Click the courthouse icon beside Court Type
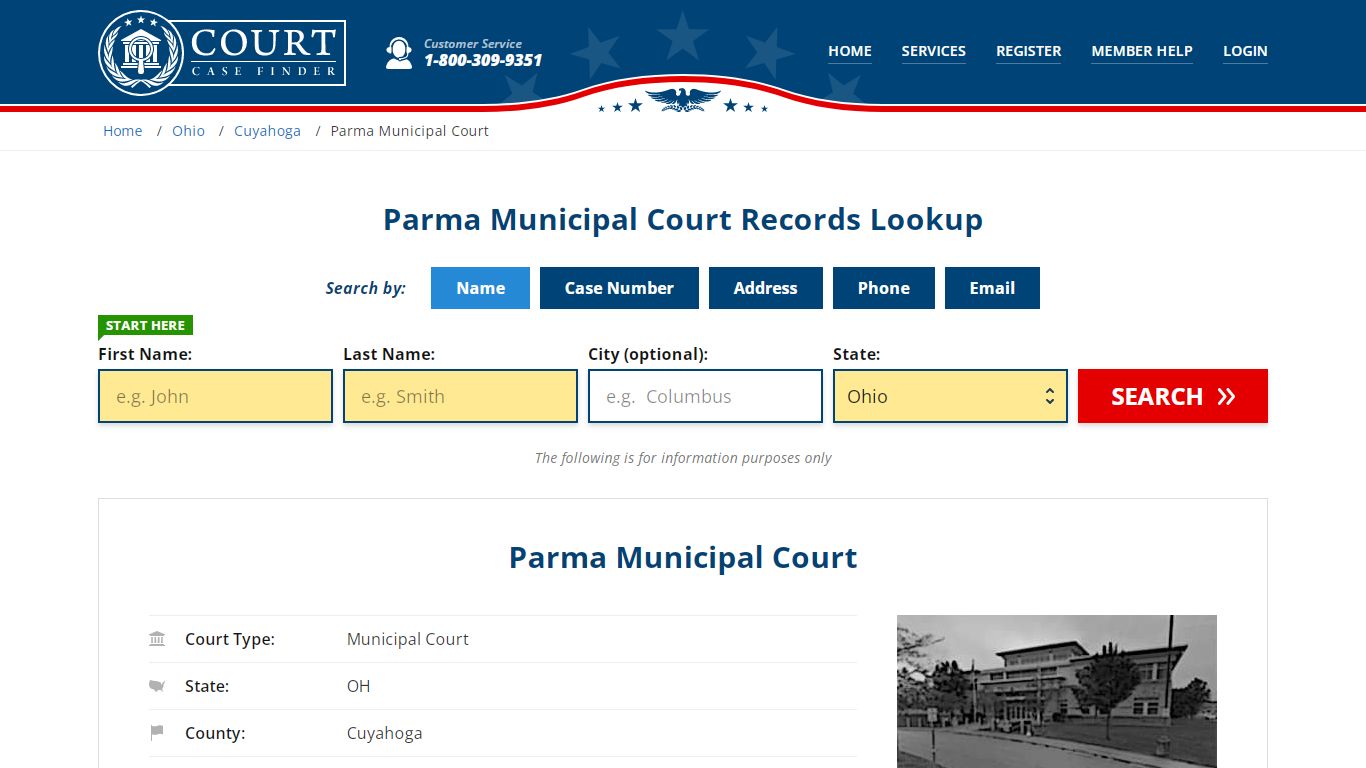The height and width of the screenshot is (768, 1366). (x=157, y=639)
